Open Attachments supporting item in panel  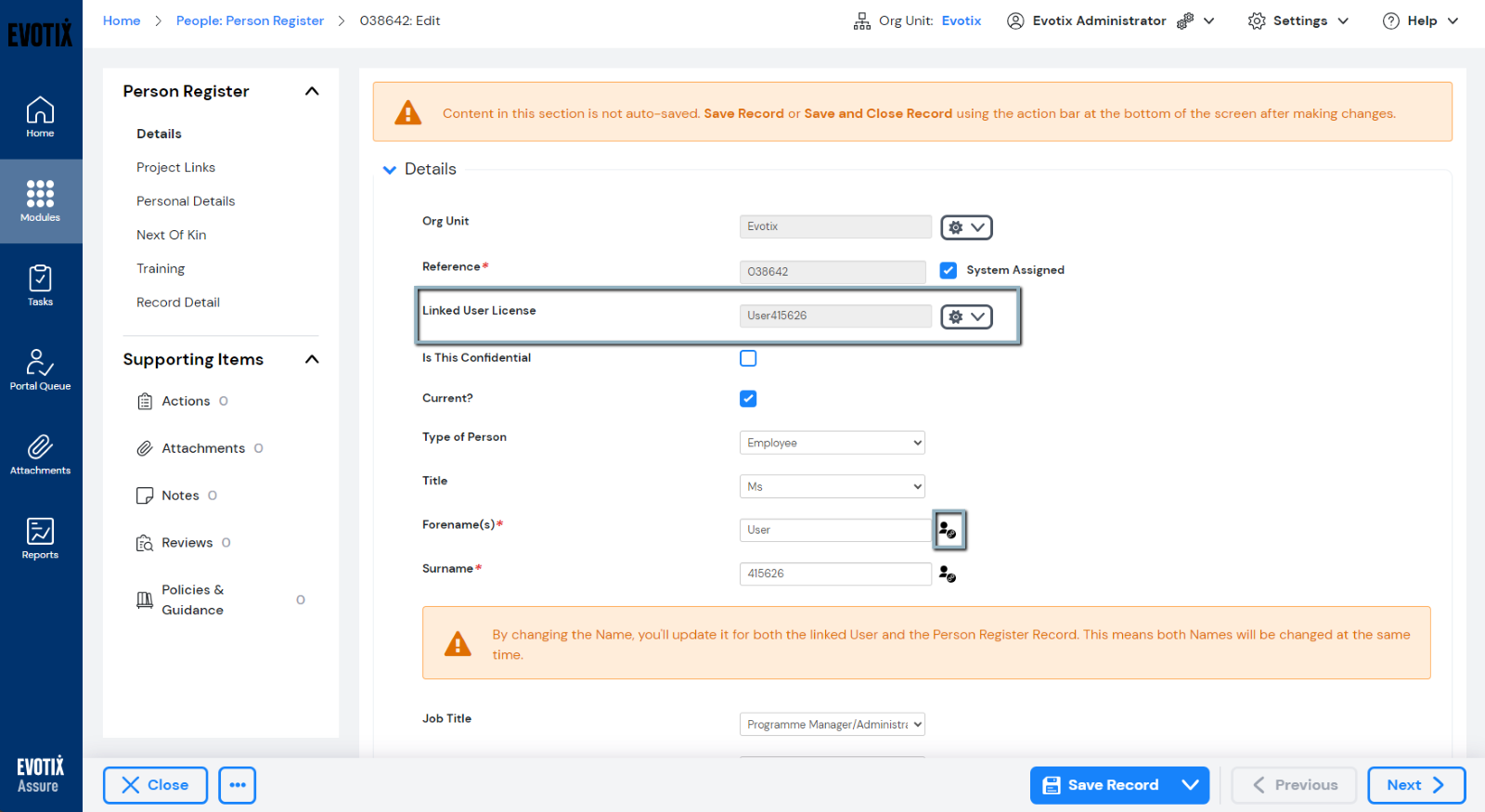click(200, 448)
